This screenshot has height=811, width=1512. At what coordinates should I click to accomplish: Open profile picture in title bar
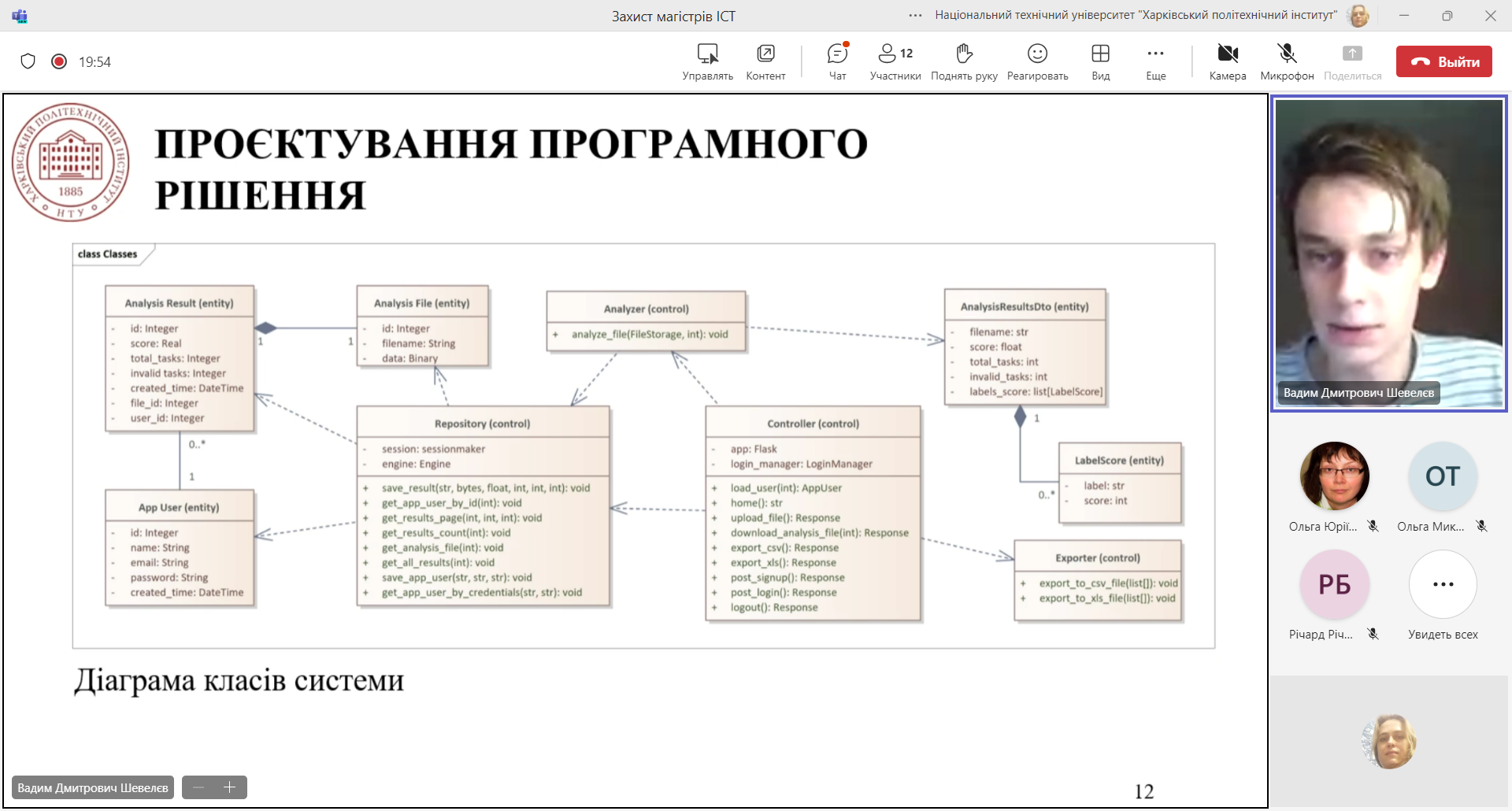pyautogui.click(x=1358, y=16)
